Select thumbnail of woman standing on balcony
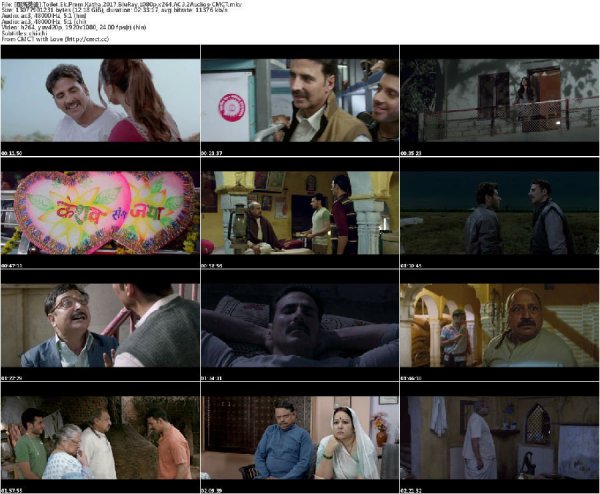Screen dimensions: 600x494 (499, 100)
